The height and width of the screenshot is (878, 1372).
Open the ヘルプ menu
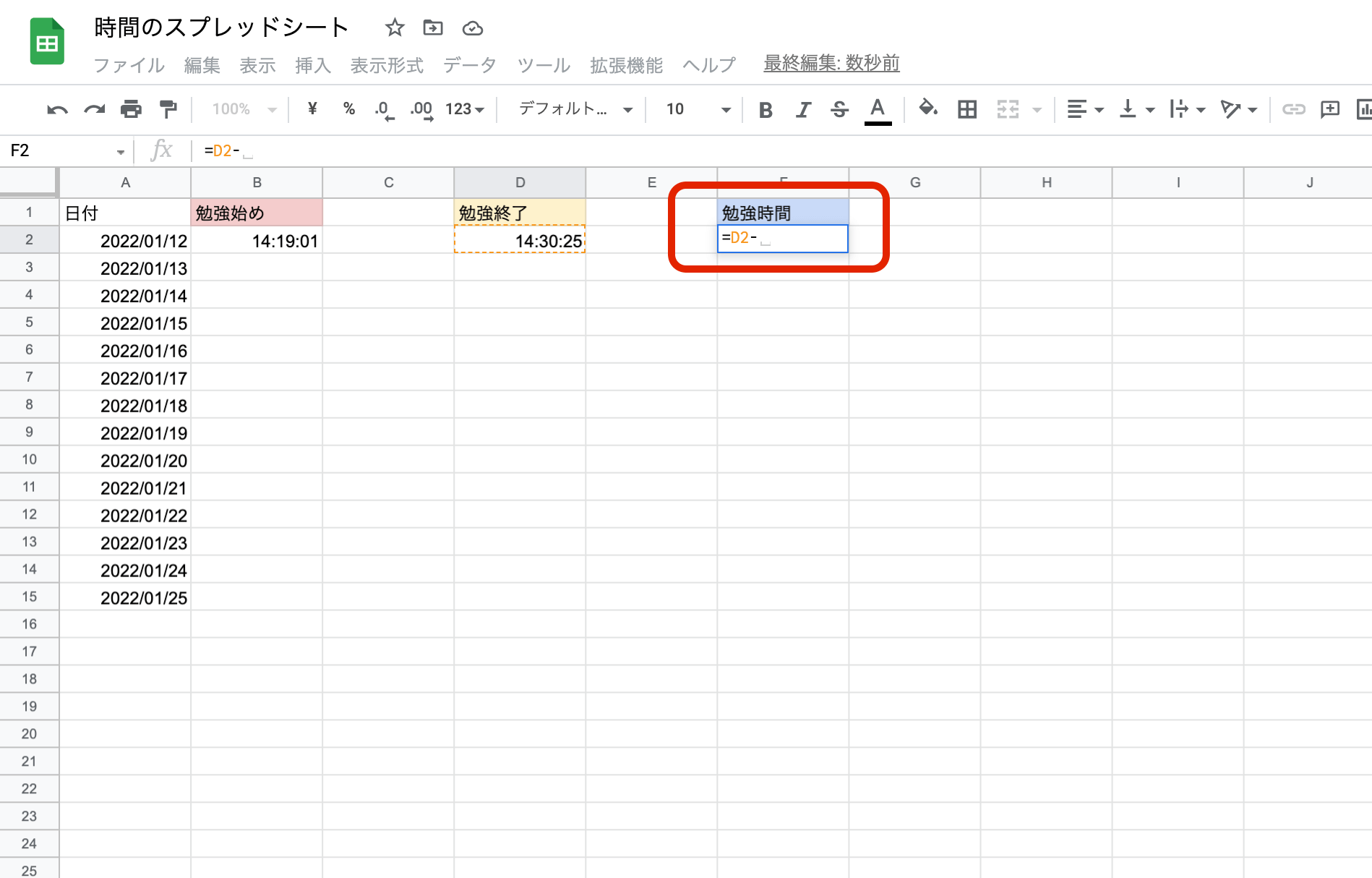(709, 65)
